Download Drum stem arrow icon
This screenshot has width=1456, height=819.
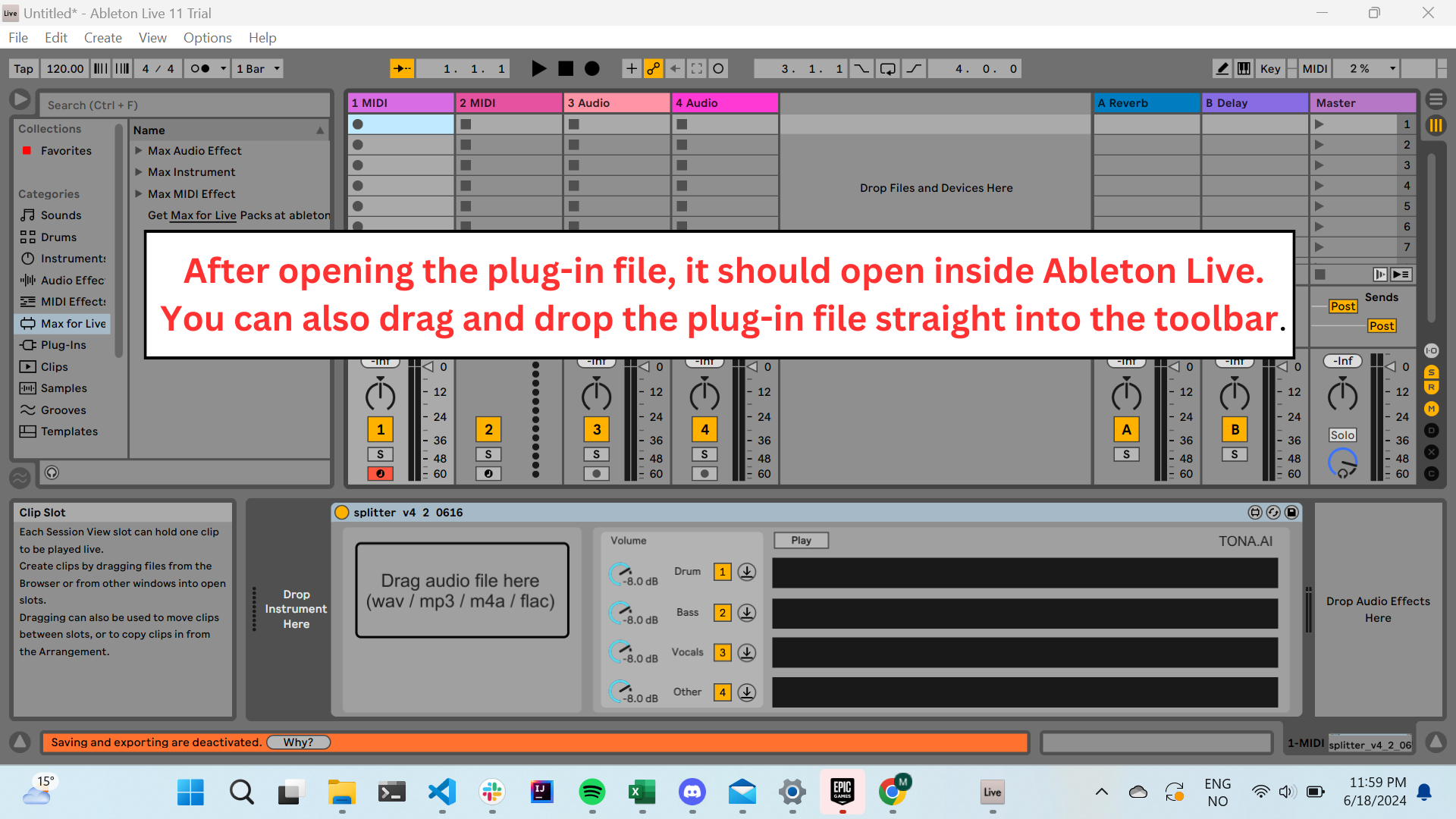tap(747, 572)
